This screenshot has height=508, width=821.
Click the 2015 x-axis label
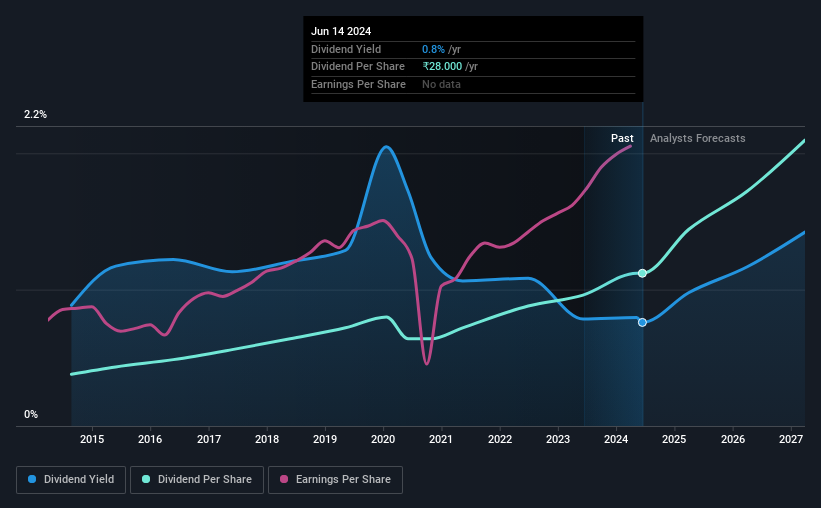(92, 439)
